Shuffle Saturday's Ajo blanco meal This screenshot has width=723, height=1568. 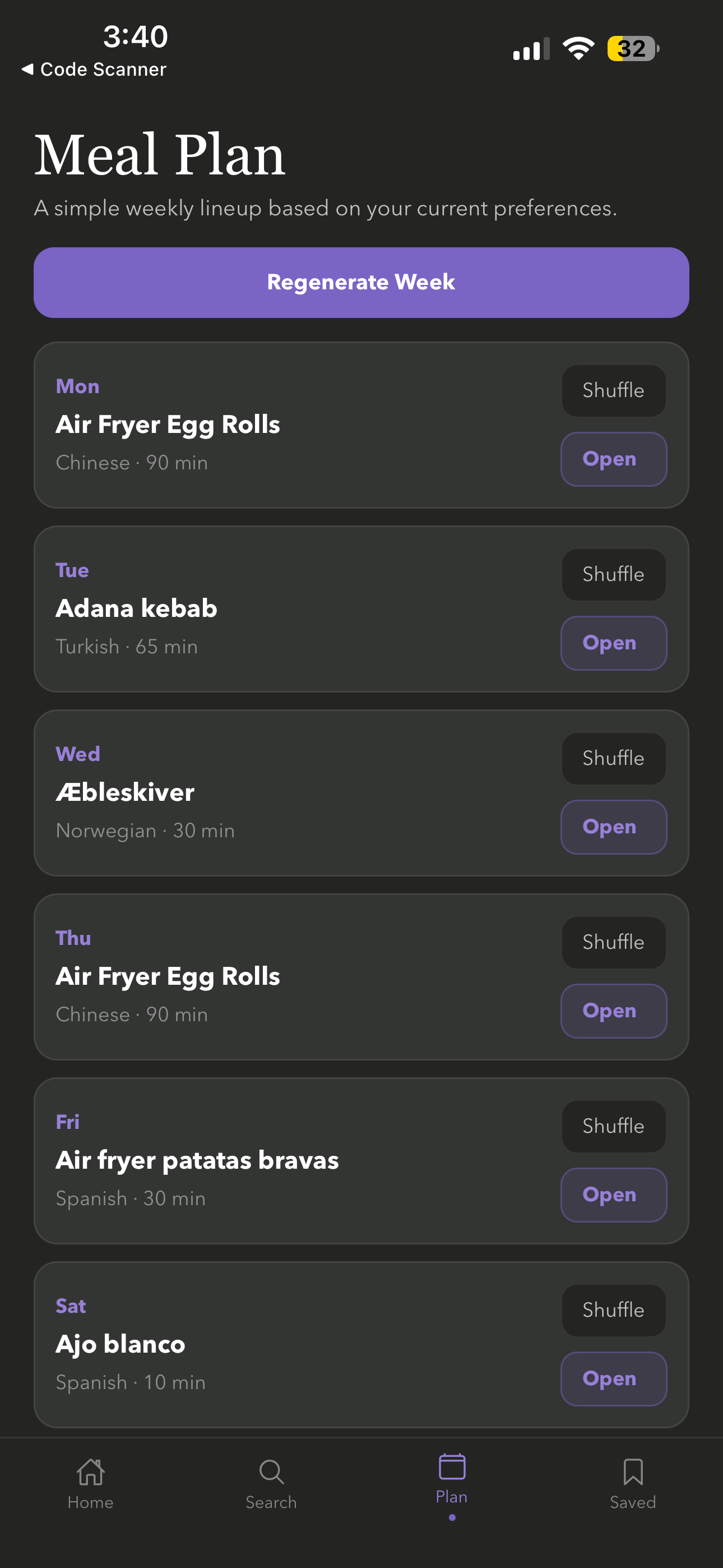click(614, 1310)
